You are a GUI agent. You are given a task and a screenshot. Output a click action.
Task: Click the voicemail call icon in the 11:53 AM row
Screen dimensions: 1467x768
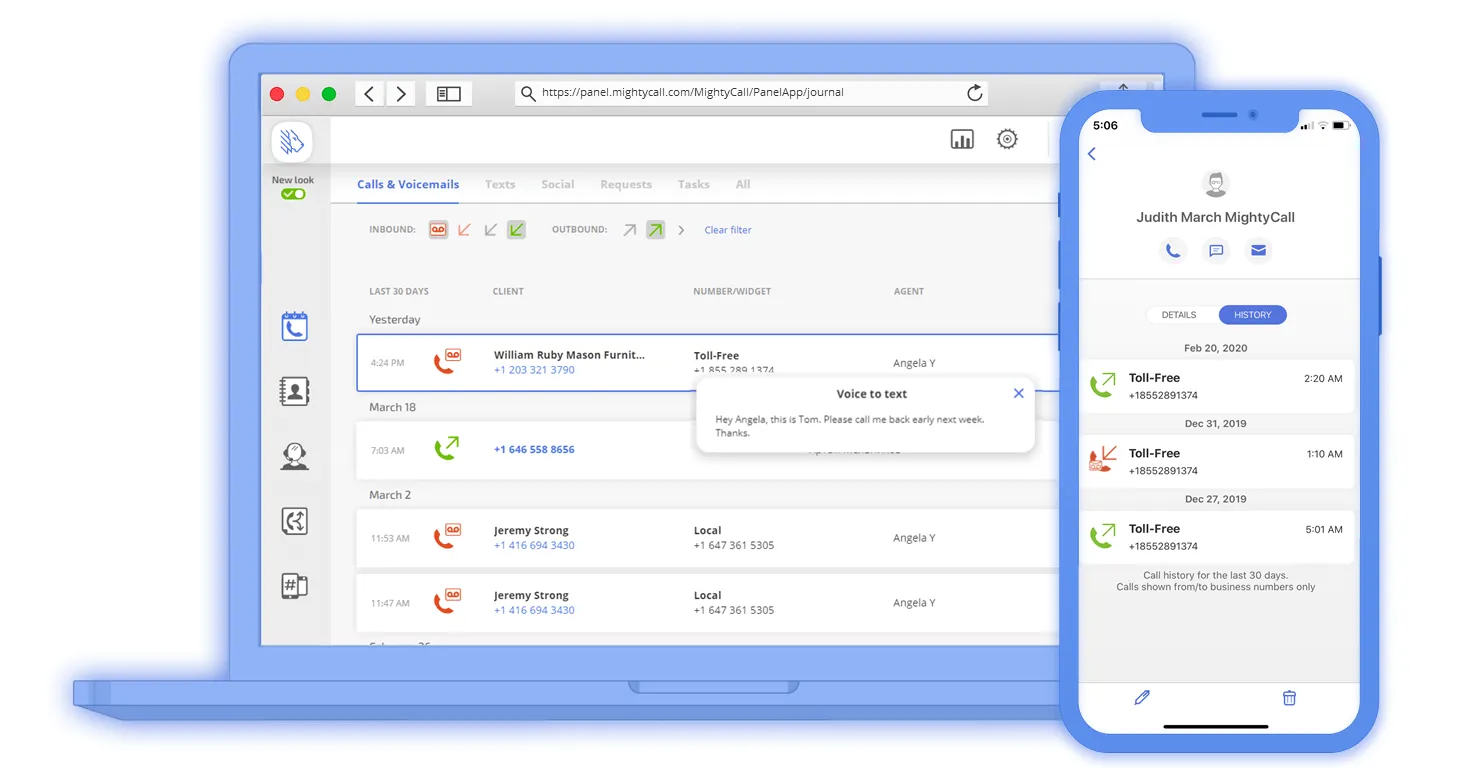click(447, 536)
